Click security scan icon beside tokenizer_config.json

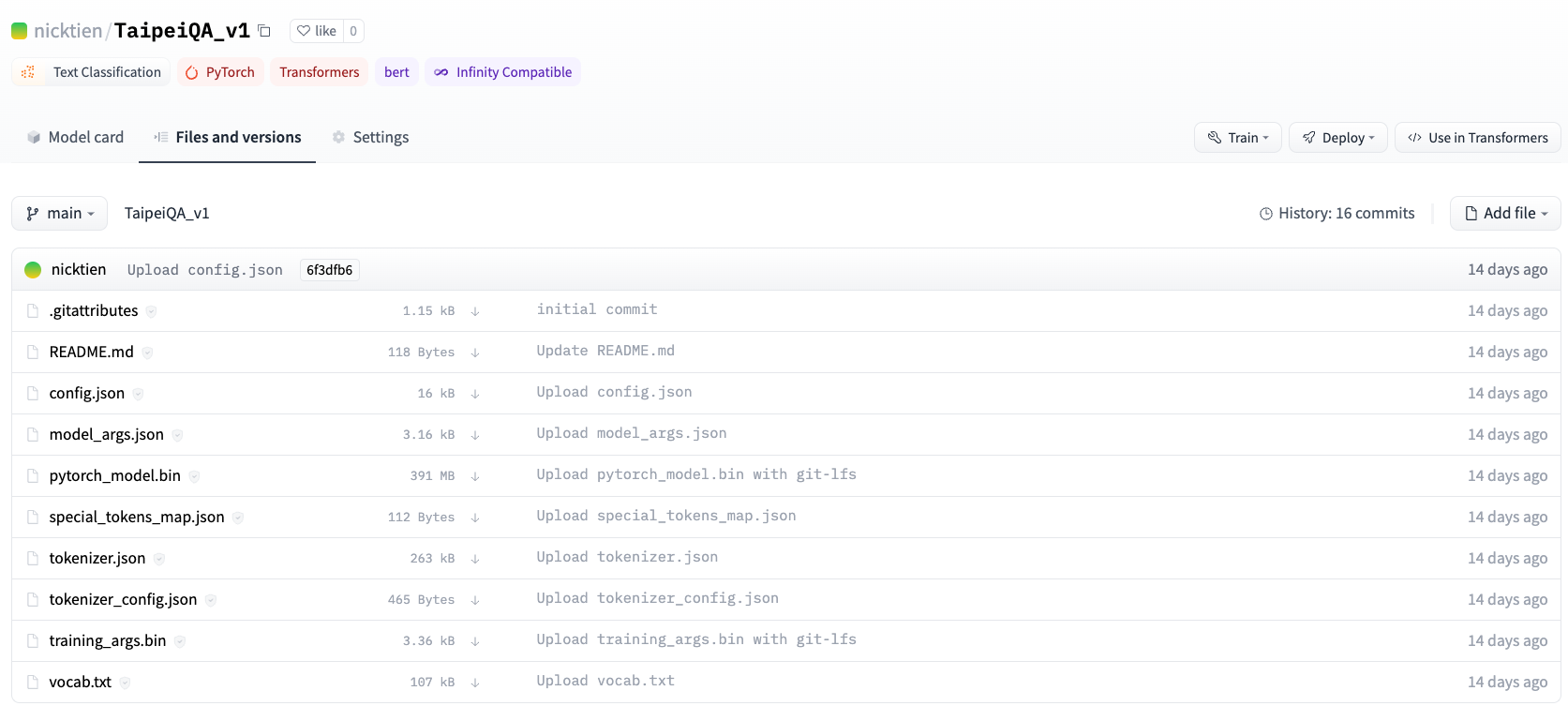[211, 600]
